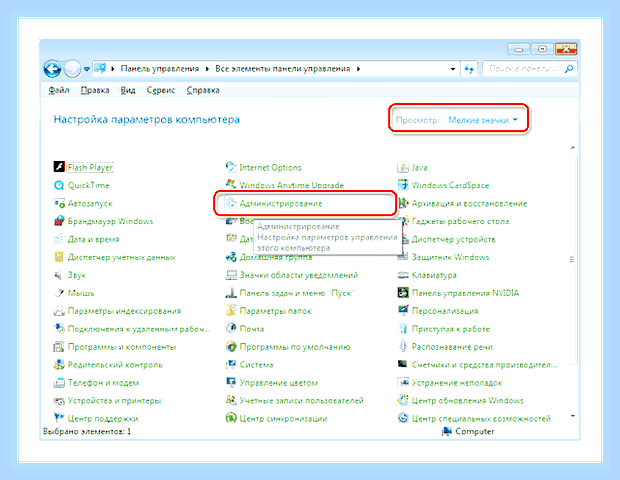
Task: Click in the Control Panel search field
Action: point(523,69)
